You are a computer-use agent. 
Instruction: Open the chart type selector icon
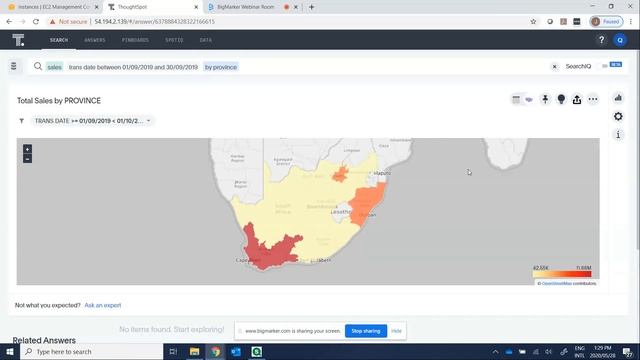point(618,98)
